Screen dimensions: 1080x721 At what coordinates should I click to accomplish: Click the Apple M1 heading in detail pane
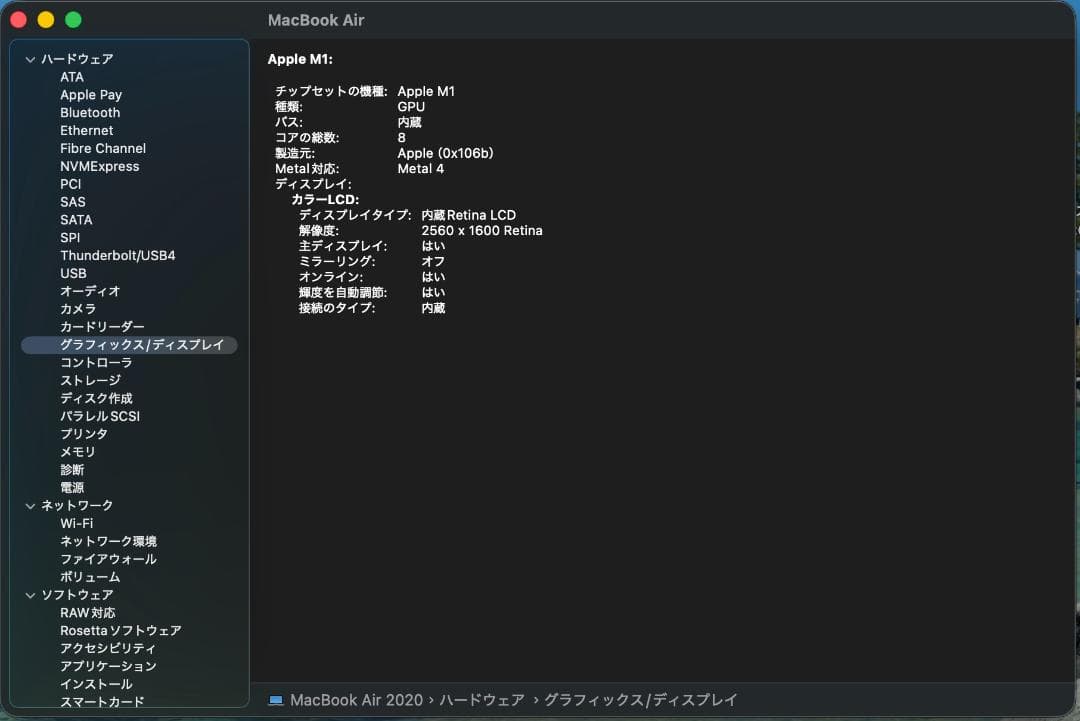pos(300,59)
